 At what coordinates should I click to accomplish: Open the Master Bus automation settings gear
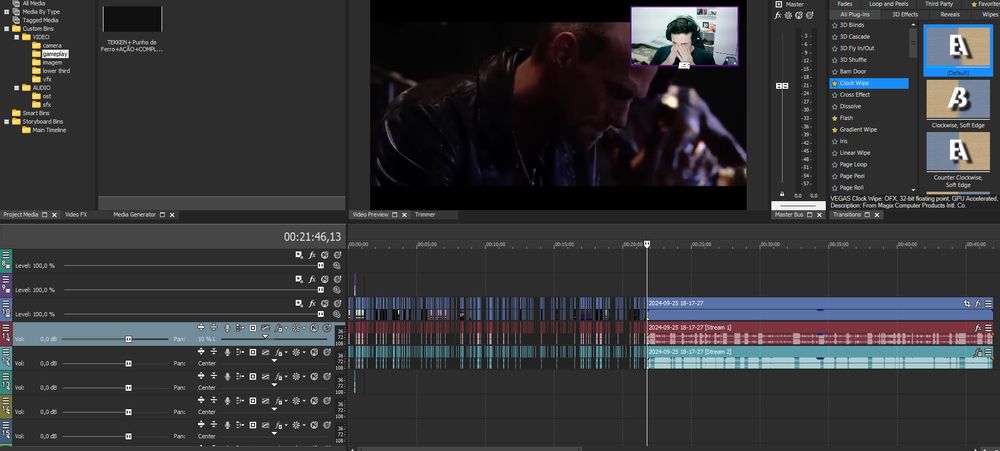pos(788,15)
